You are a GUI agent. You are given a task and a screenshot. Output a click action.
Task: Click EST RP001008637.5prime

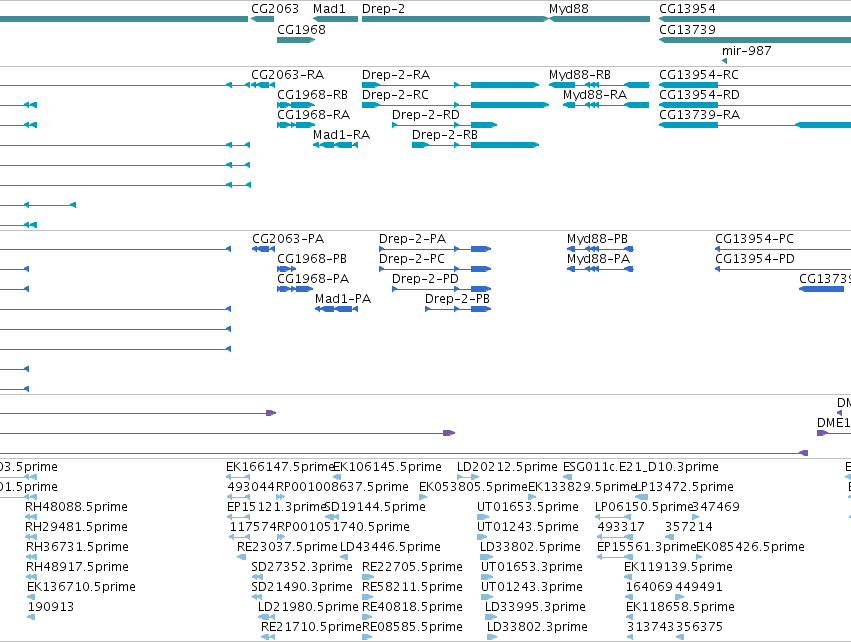click(x=342, y=487)
